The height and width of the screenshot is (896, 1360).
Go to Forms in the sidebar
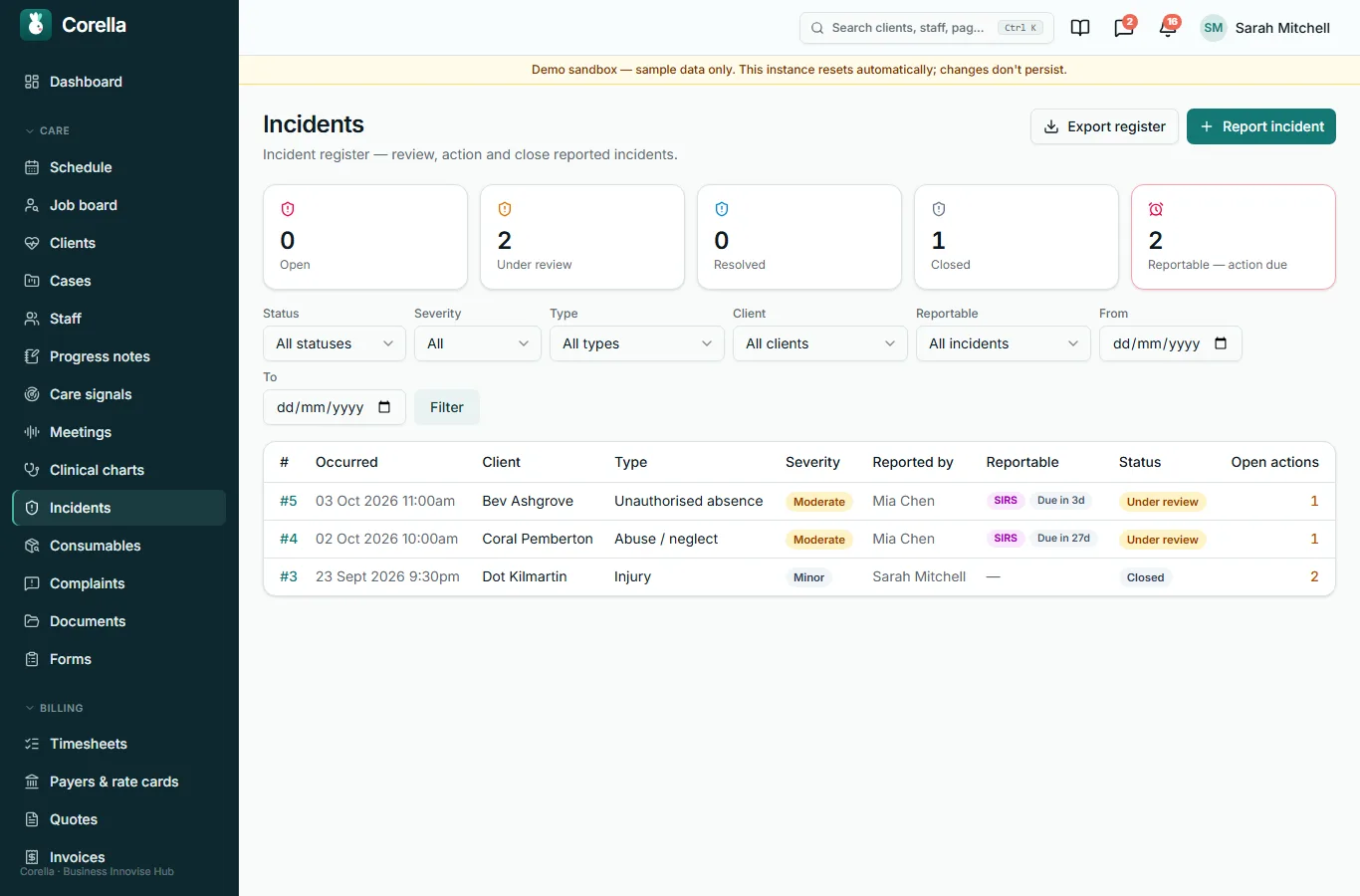(119, 659)
